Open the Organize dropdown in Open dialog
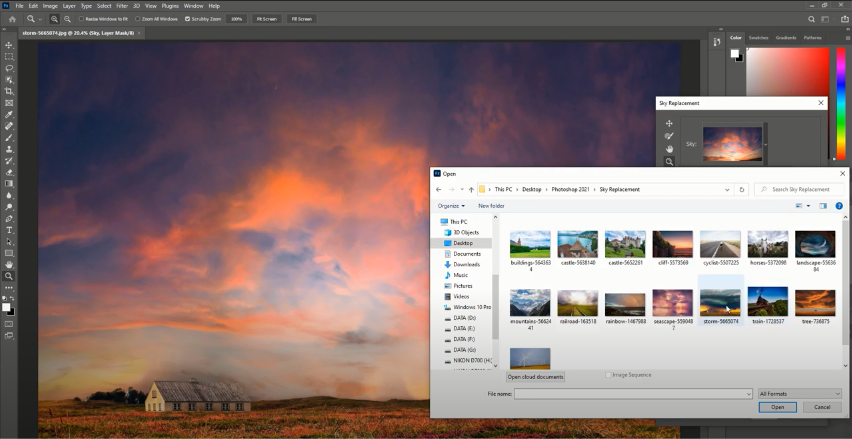Screen dimensions: 852x439 [x=450, y=206]
